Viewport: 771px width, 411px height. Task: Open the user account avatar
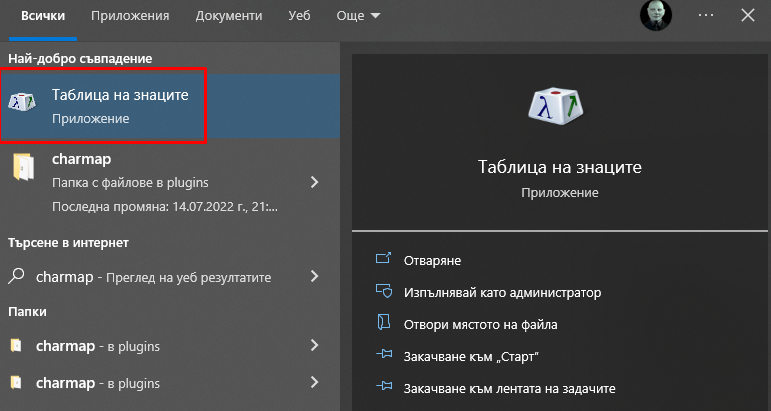tap(655, 15)
